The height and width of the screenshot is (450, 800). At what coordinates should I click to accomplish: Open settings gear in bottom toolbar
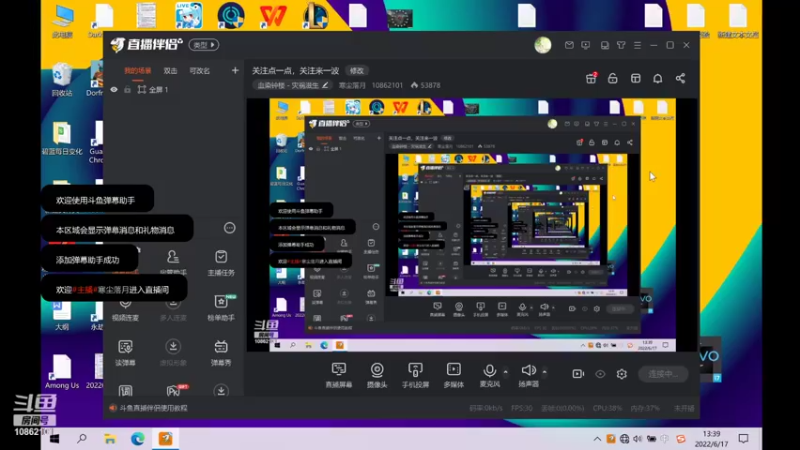(621, 374)
